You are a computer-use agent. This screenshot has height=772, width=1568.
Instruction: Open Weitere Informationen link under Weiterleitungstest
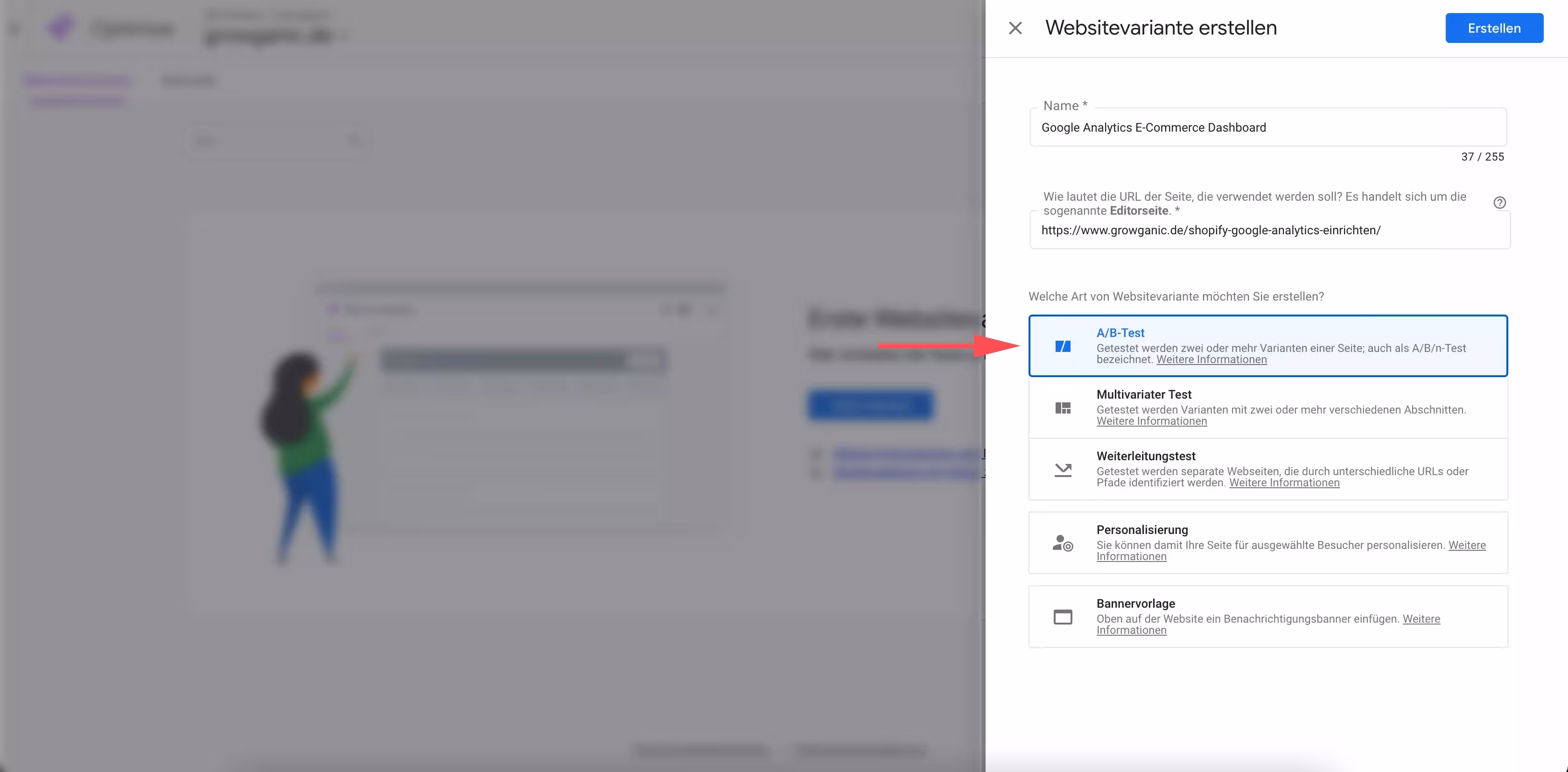click(x=1284, y=482)
